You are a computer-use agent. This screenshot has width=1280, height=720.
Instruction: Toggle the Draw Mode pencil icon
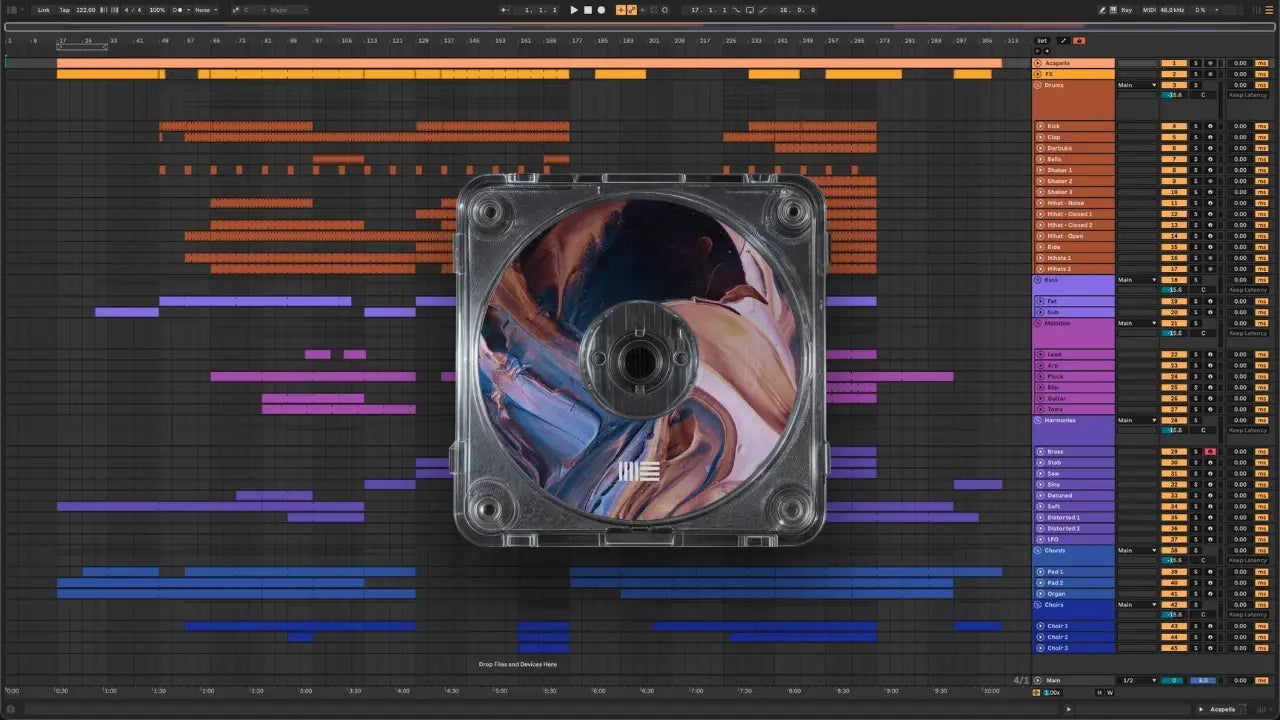1102,10
